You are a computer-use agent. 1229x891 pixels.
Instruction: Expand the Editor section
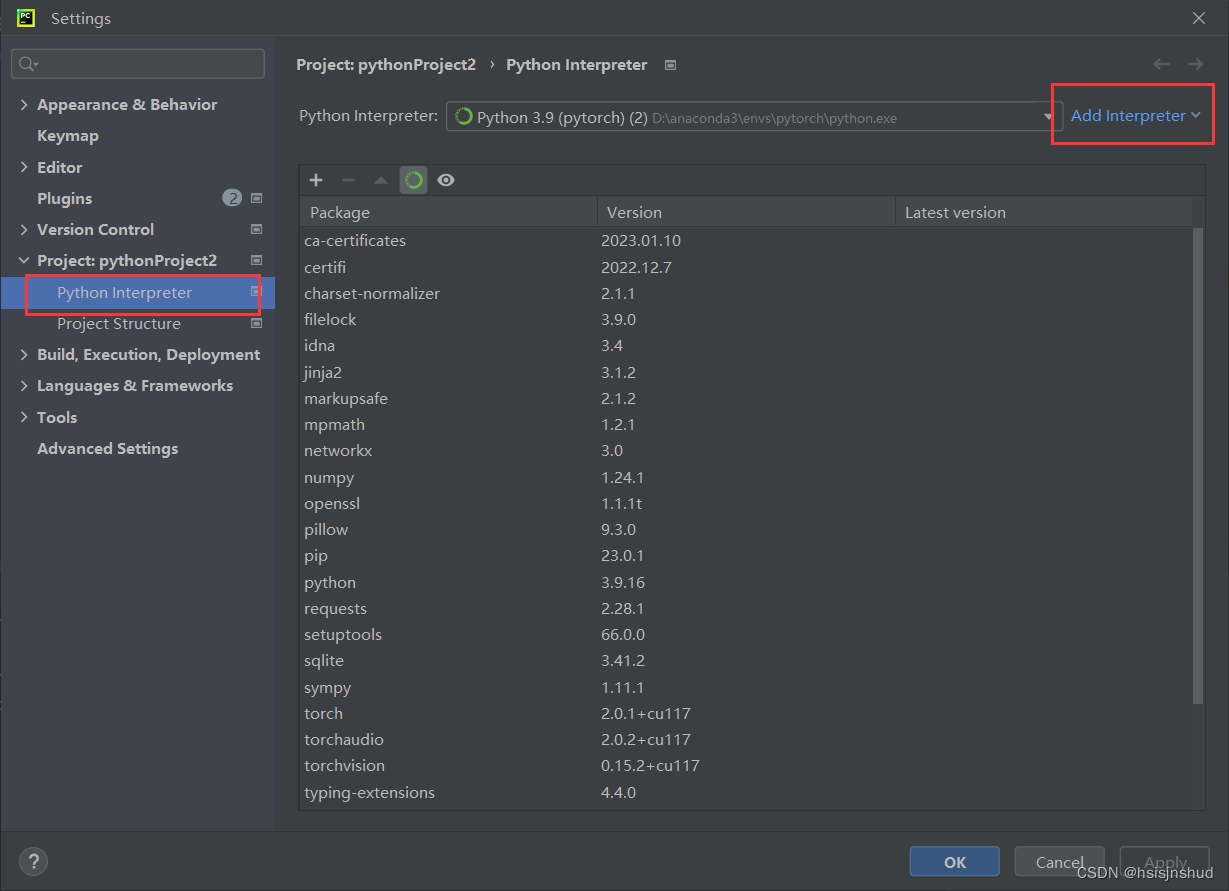point(24,167)
